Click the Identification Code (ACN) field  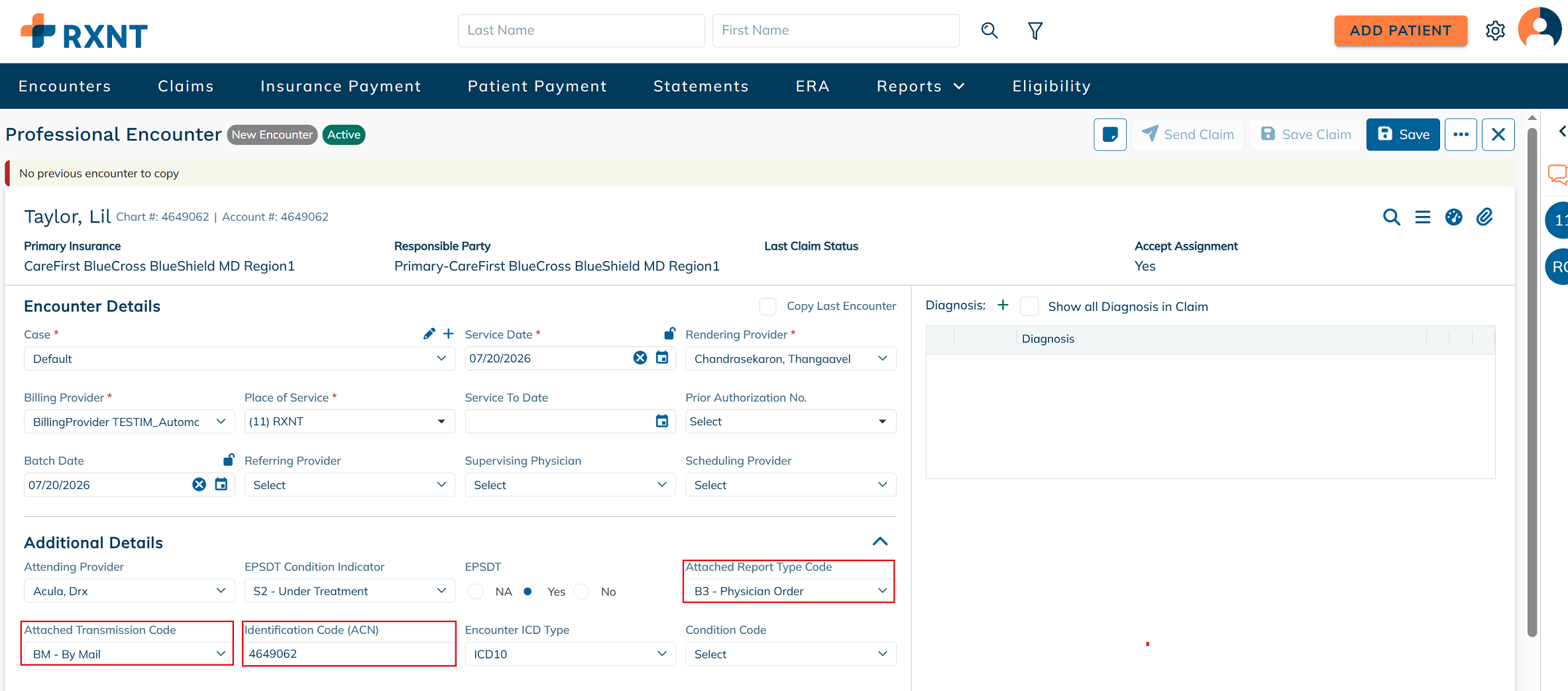349,654
